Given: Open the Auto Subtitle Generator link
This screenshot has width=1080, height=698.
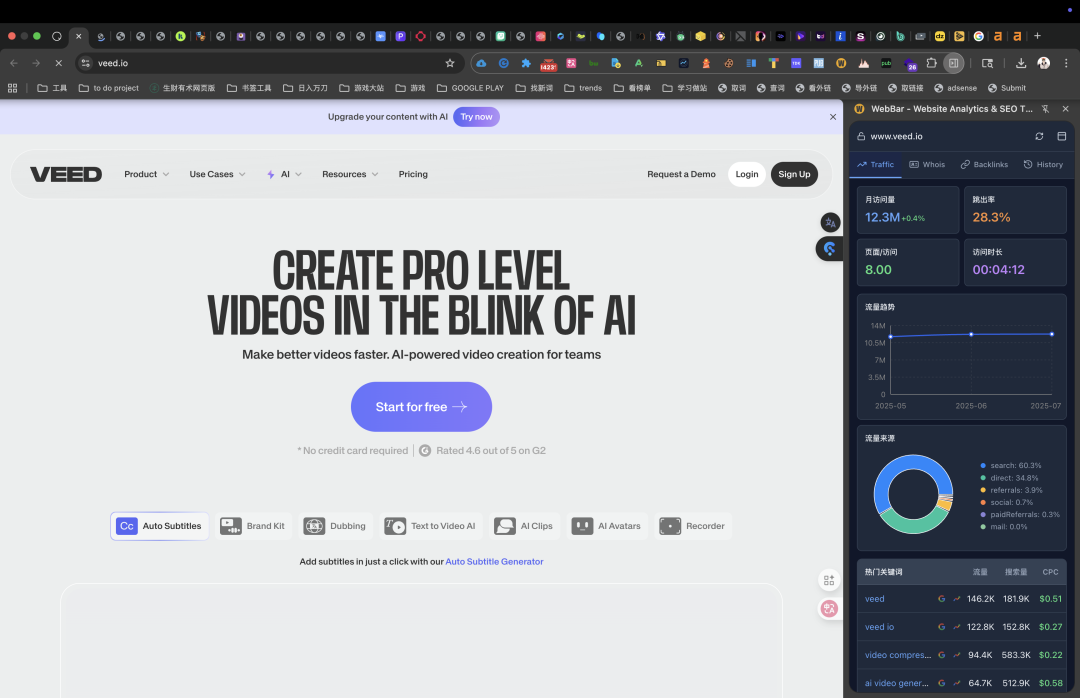Looking at the screenshot, I should coord(495,562).
